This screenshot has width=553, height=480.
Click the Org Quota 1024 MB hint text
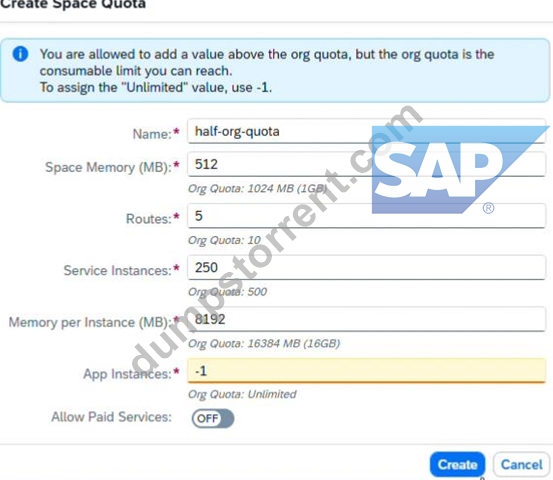[257, 189]
